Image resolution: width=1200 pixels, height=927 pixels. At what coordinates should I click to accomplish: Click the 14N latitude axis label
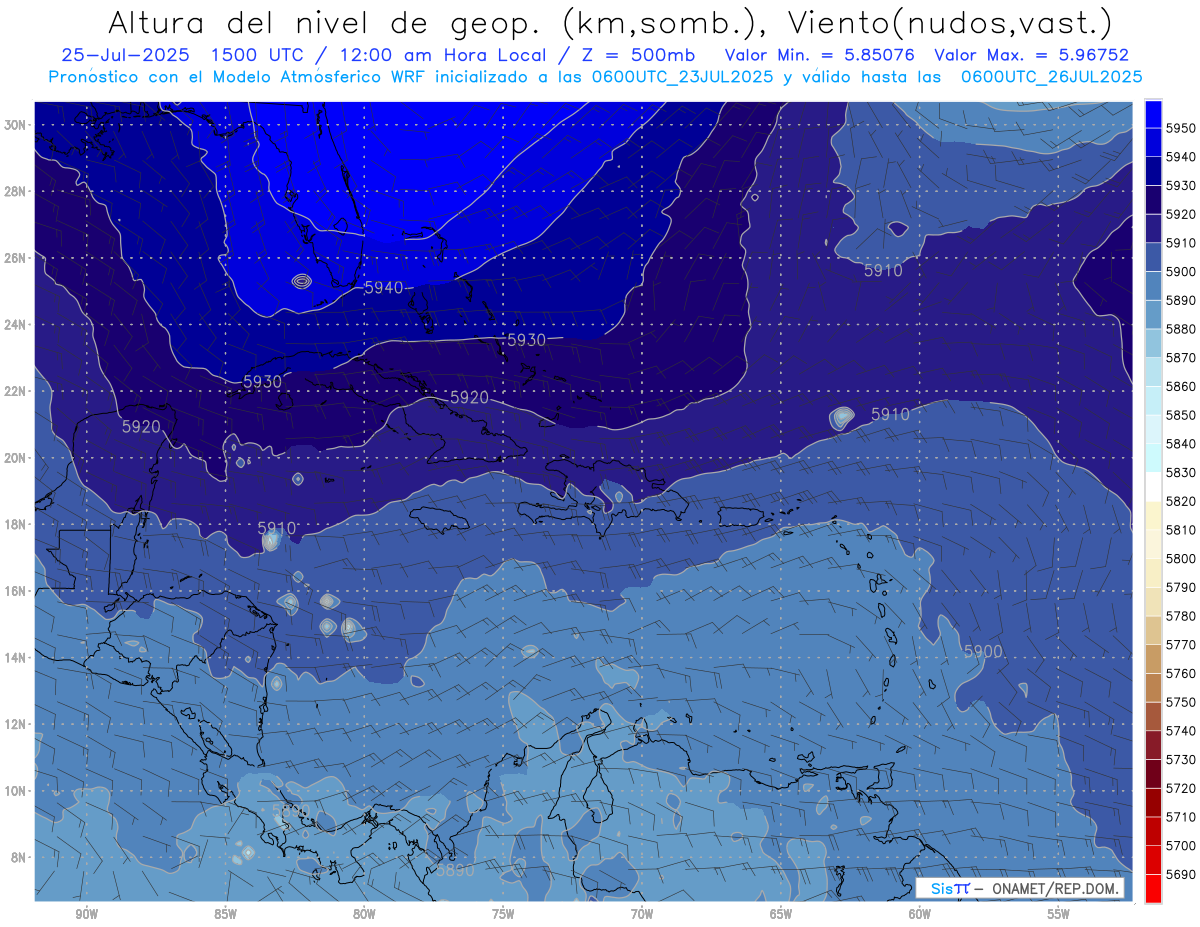(x=16, y=658)
